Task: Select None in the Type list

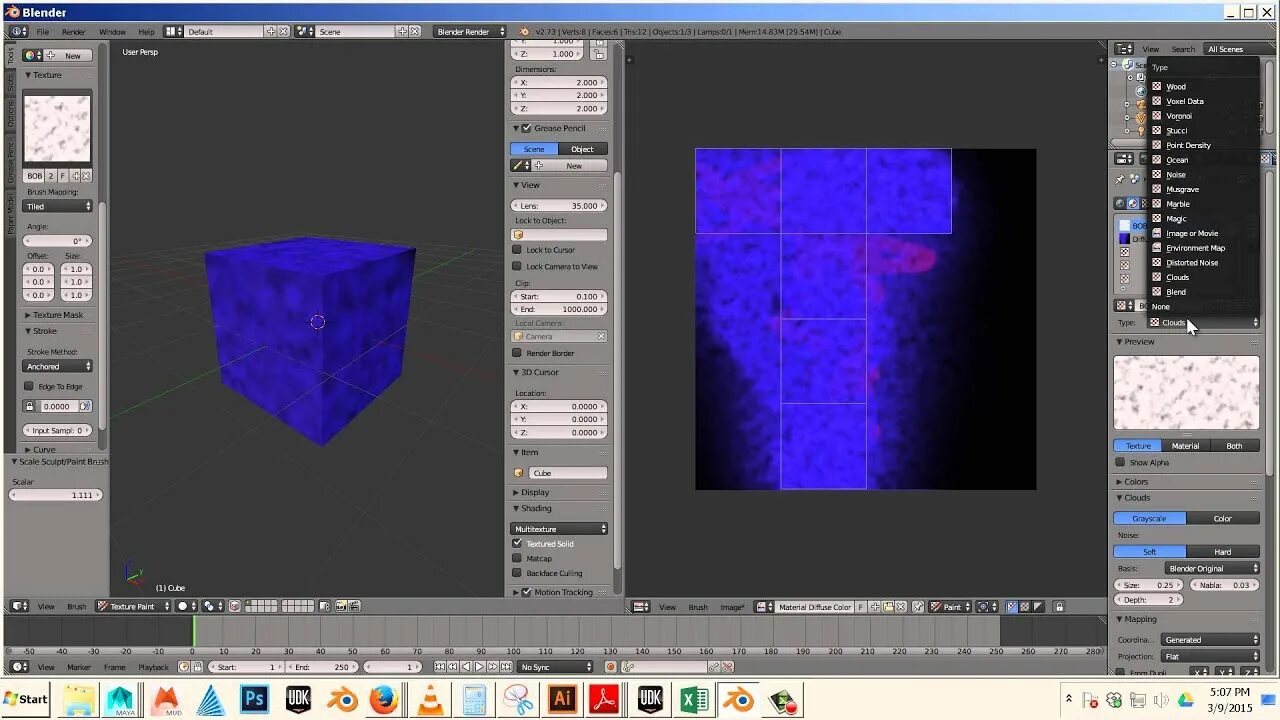Action: coord(1160,307)
